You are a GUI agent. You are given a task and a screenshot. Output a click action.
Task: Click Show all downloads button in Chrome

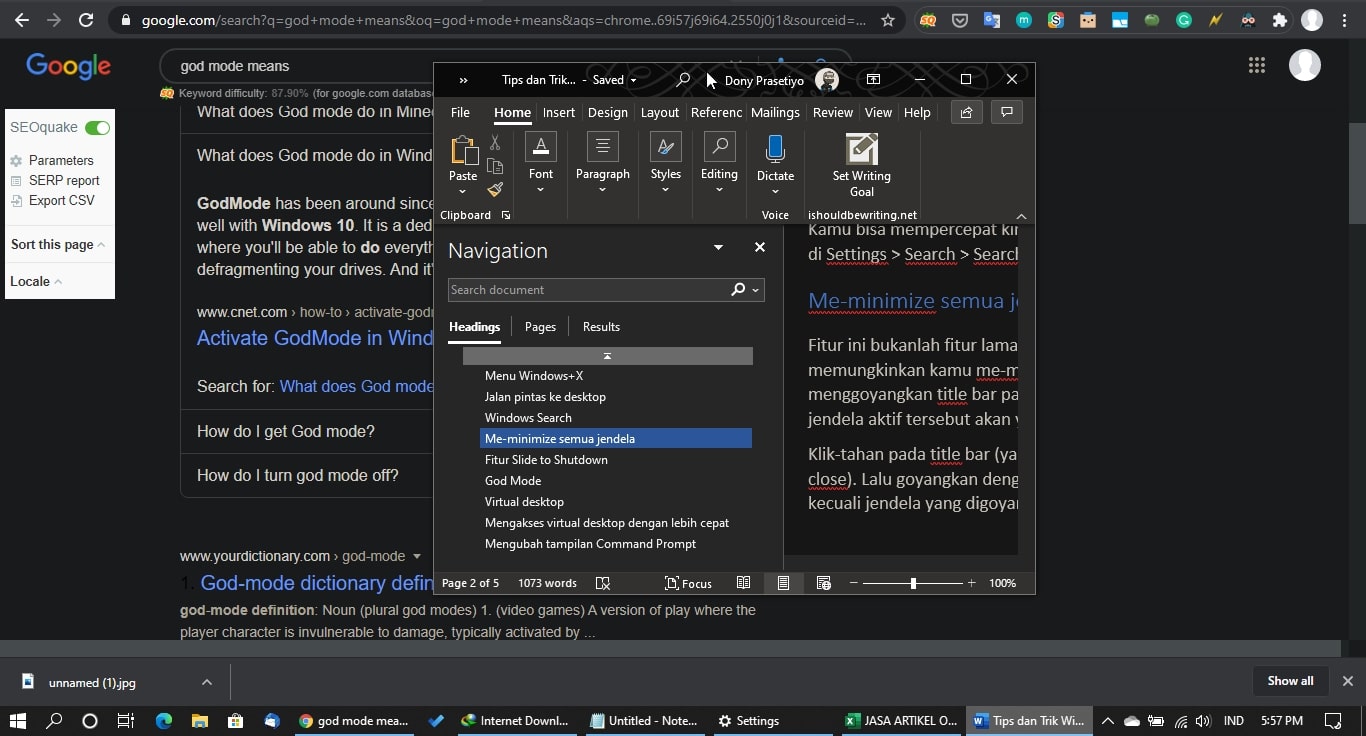[x=1290, y=681]
